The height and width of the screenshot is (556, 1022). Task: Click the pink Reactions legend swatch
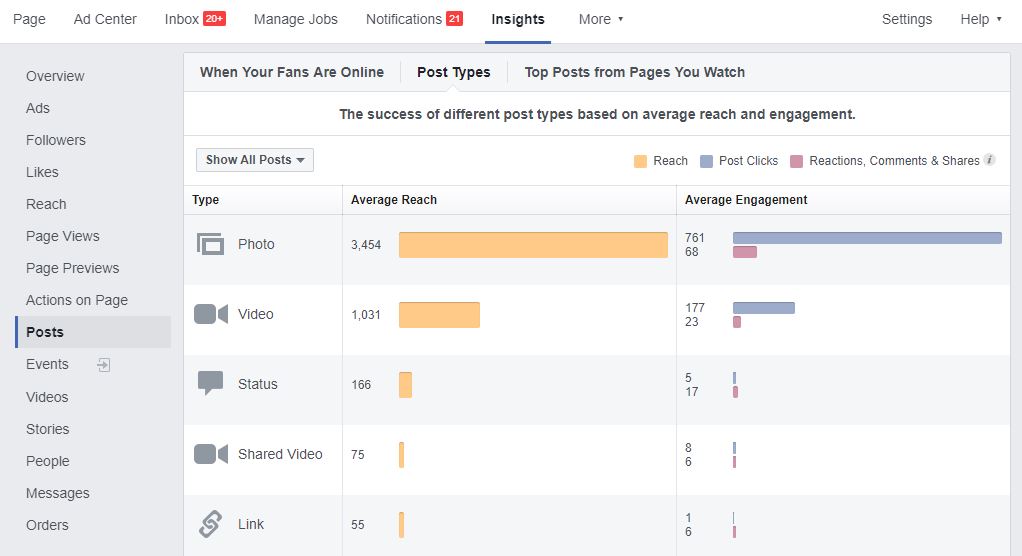(x=796, y=161)
